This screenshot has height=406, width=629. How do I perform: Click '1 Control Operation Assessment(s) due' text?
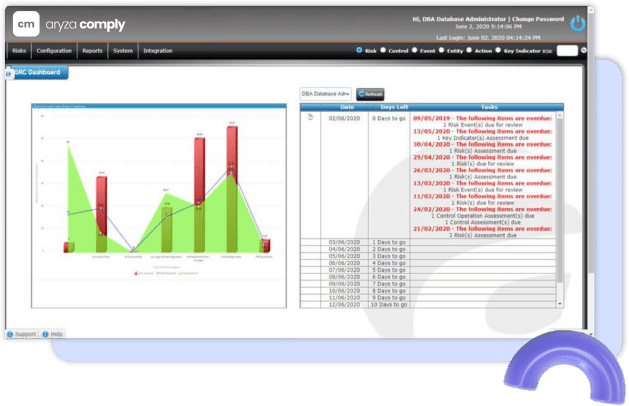tap(483, 216)
